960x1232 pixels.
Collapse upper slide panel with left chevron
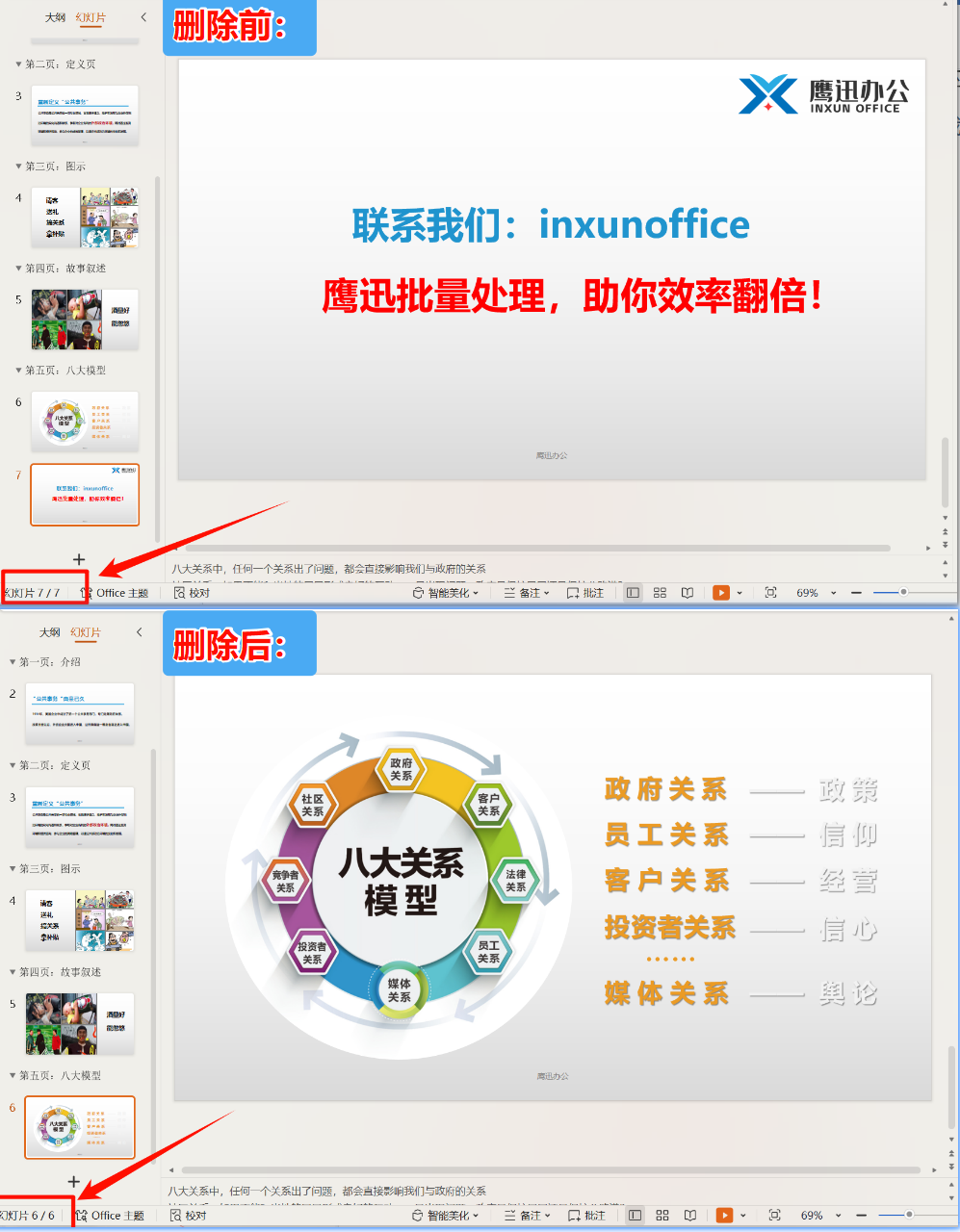143,17
